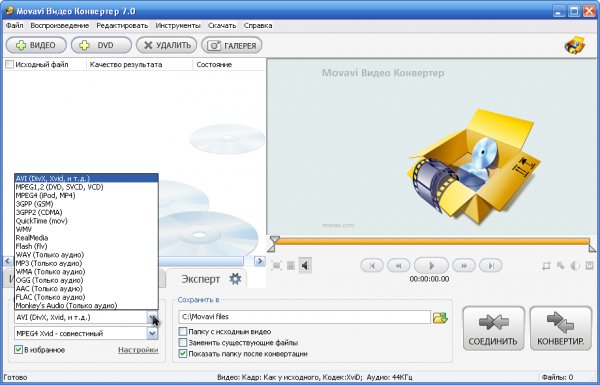Select 3GPP2 (CDMA) format option
This screenshot has height=385, width=600.
point(86,212)
